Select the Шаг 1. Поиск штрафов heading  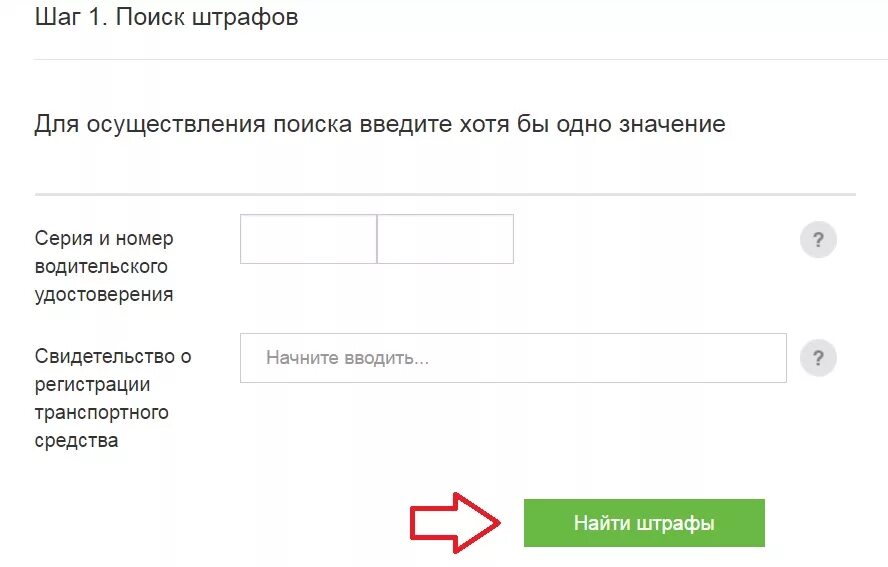click(x=166, y=17)
